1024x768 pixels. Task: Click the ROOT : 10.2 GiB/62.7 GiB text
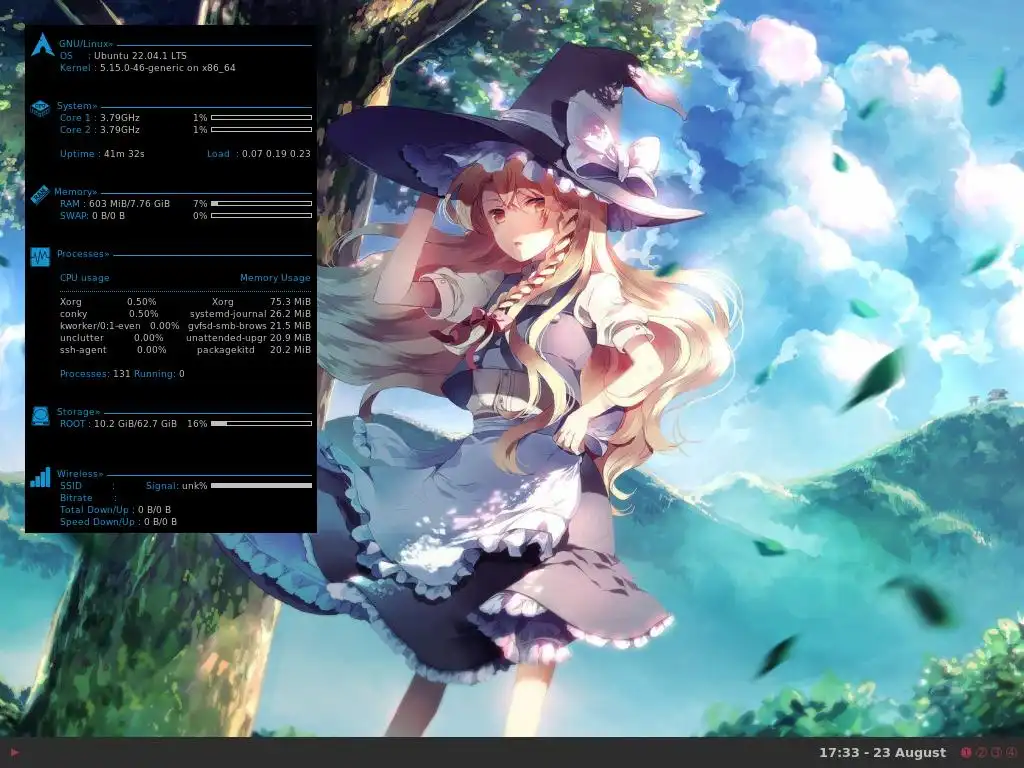[118, 424]
